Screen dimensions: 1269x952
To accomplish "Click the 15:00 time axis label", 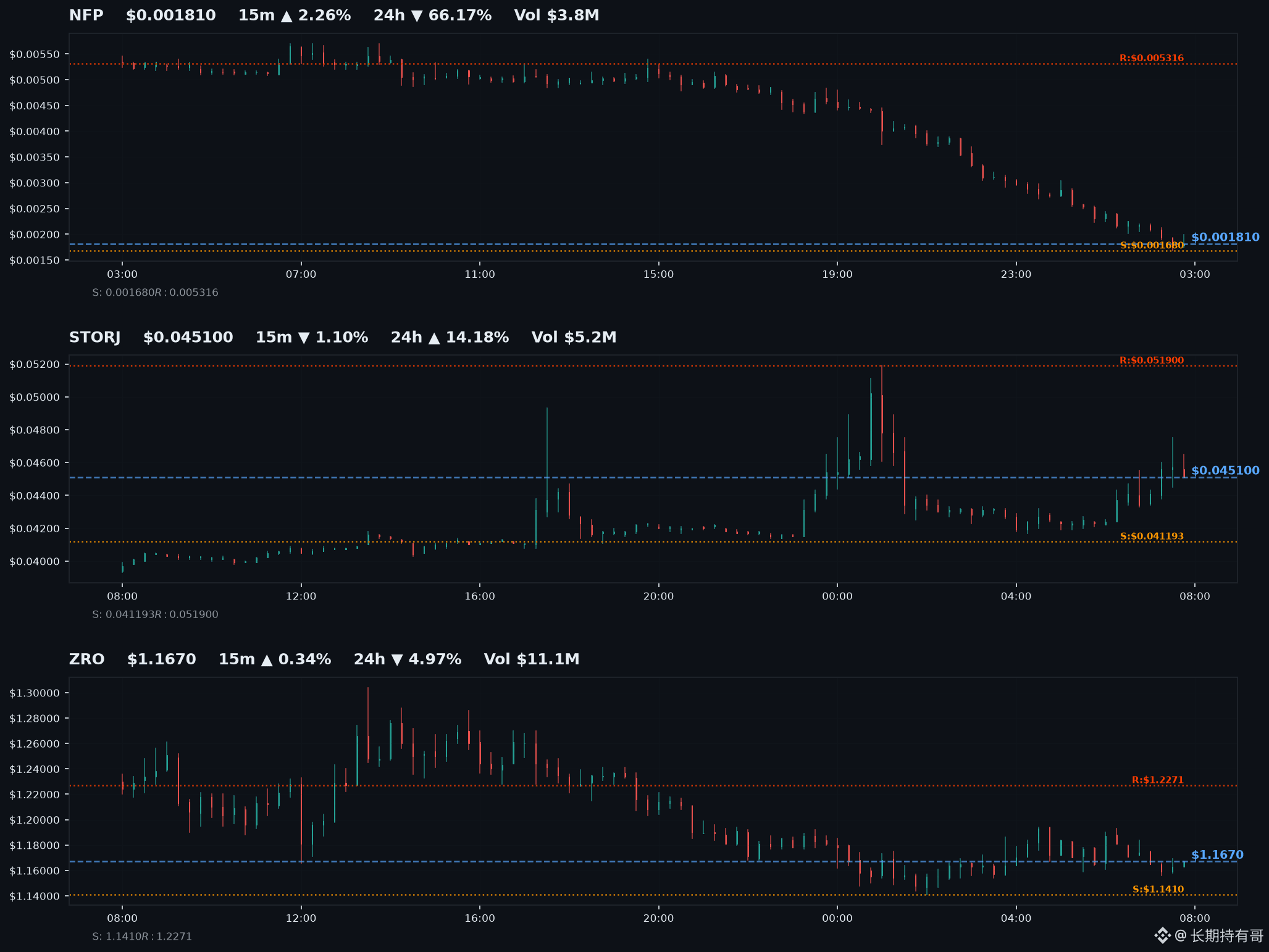I will click(658, 274).
